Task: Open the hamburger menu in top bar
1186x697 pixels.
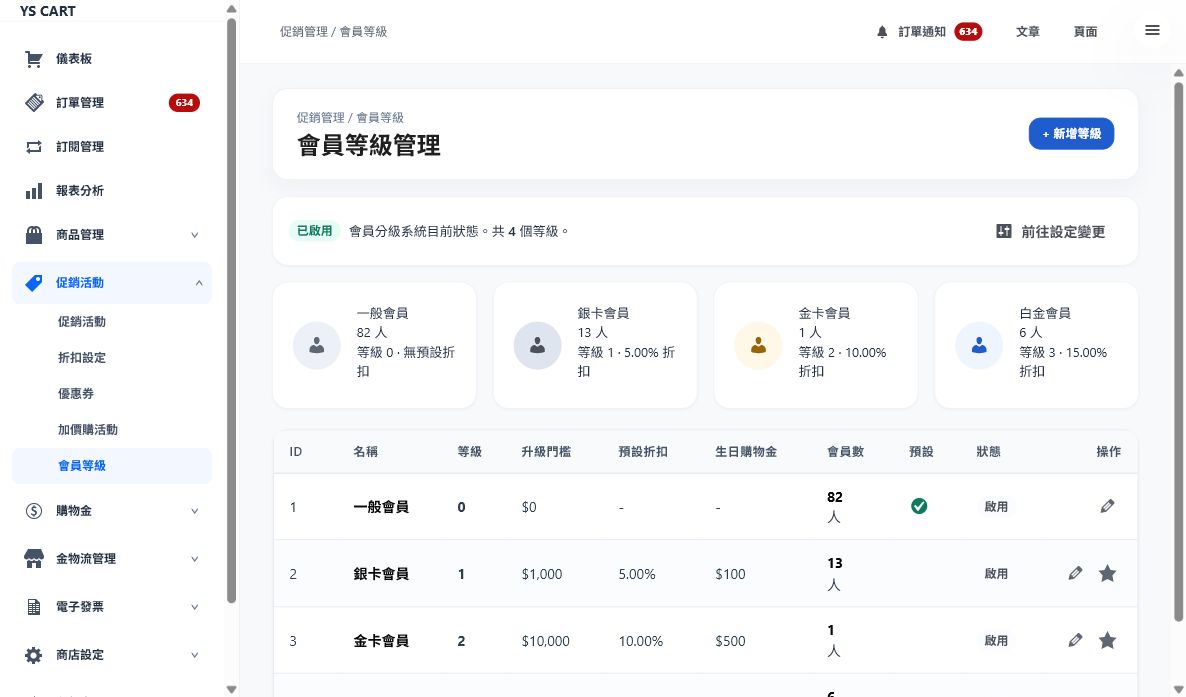Action: click(1152, 30)
